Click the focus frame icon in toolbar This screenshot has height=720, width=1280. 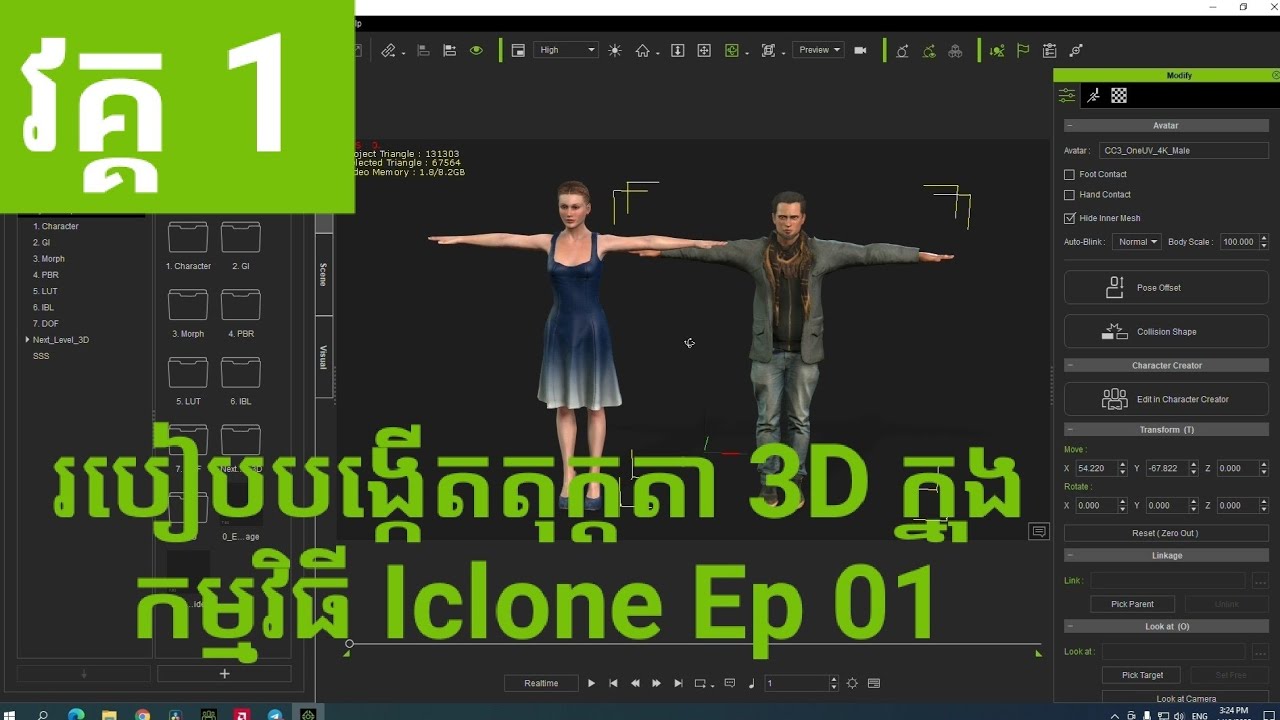pos(768,50)
